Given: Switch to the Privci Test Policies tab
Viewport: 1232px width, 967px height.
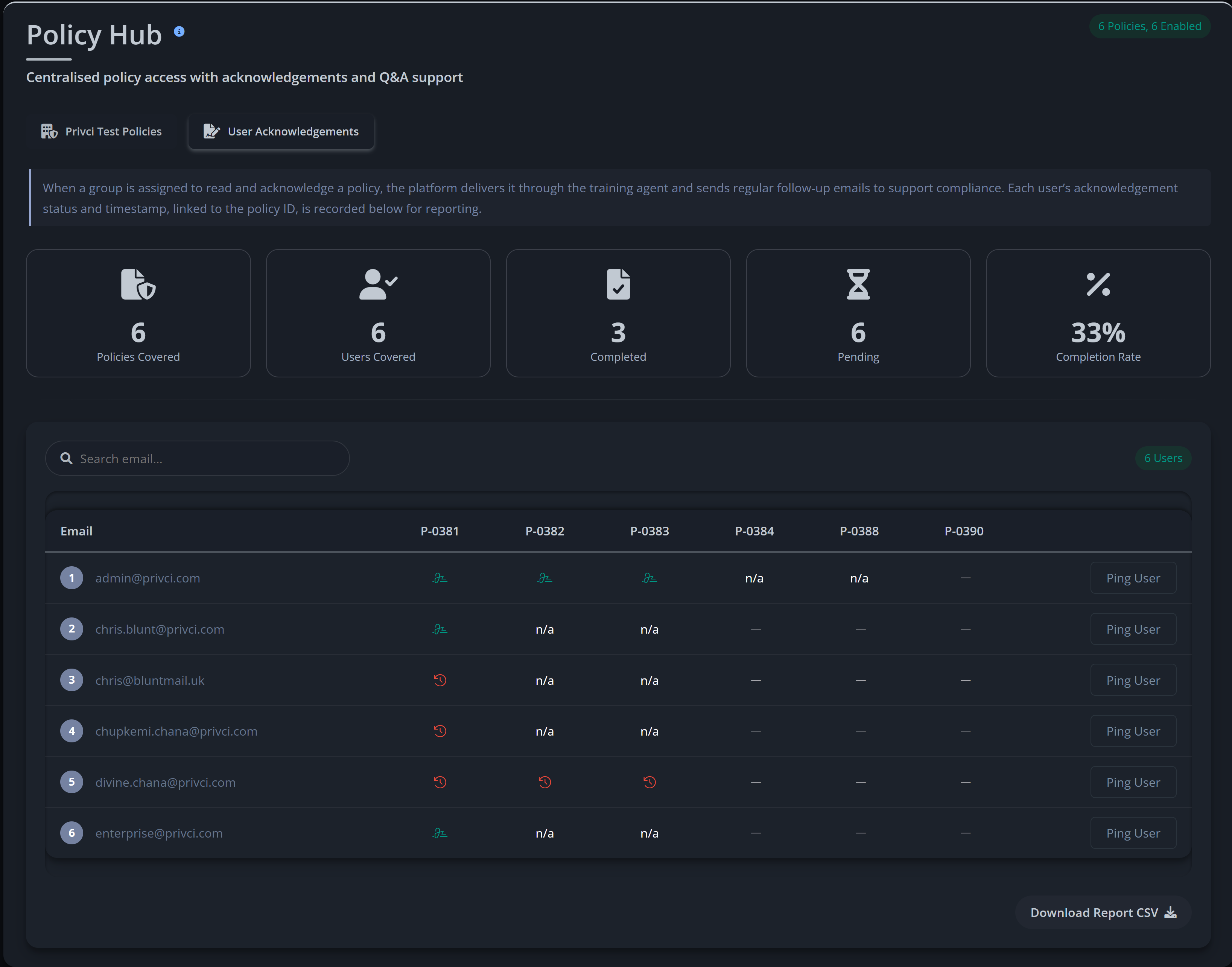Looking at the screenshot, I should tap(101, 131).
